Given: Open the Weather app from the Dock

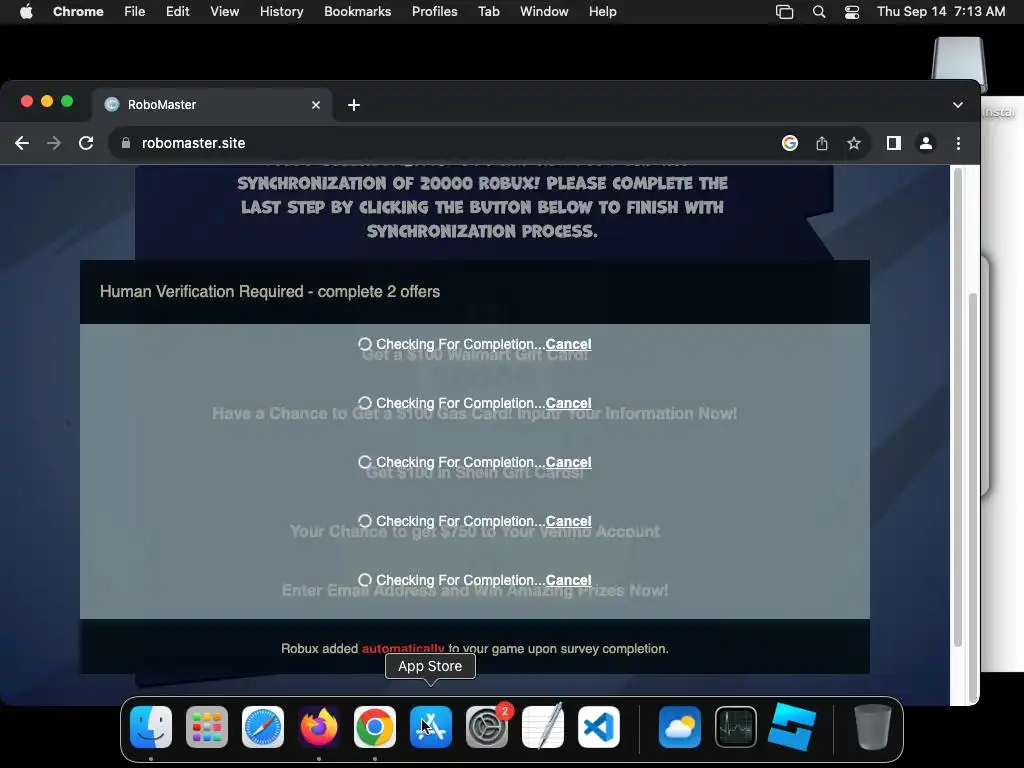Looking at the screenshot, I should pyautogui.click(x=680, y=727).
